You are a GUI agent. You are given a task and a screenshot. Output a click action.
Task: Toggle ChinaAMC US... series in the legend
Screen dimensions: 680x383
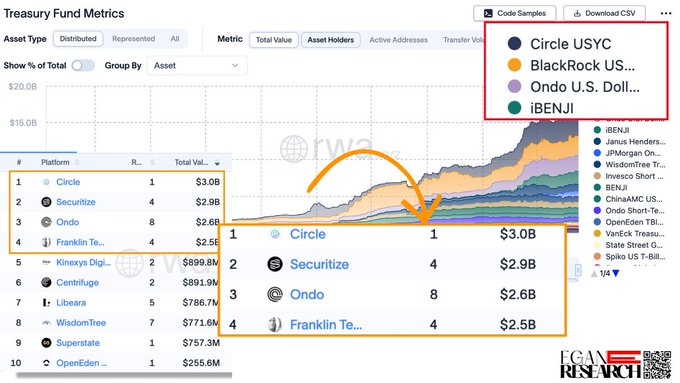(628, 199)
